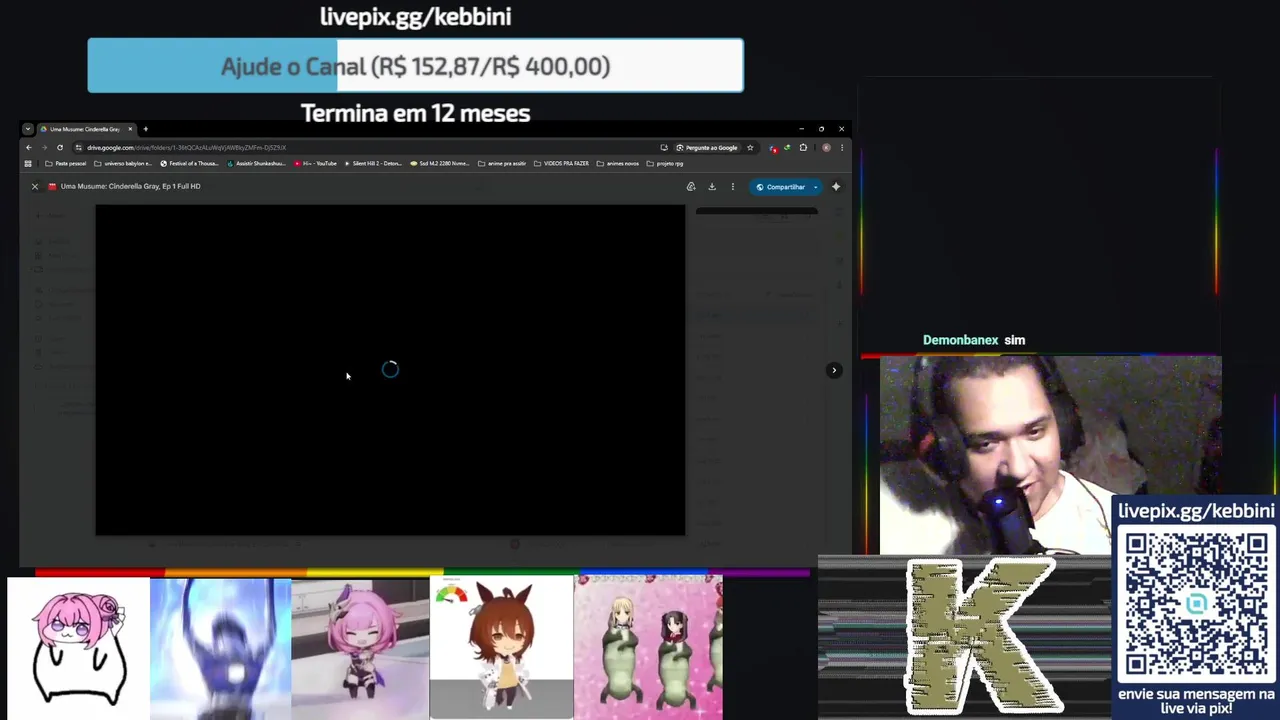Screen dimensions: 1280x720
Task: Click the Compartilhar button
Action: [x=780, y=187]
